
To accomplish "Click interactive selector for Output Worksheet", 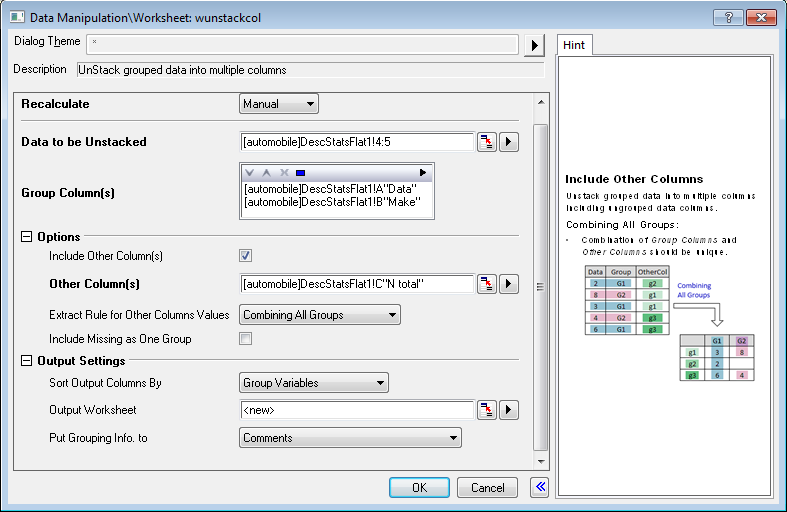I will [x=486, y=410].
